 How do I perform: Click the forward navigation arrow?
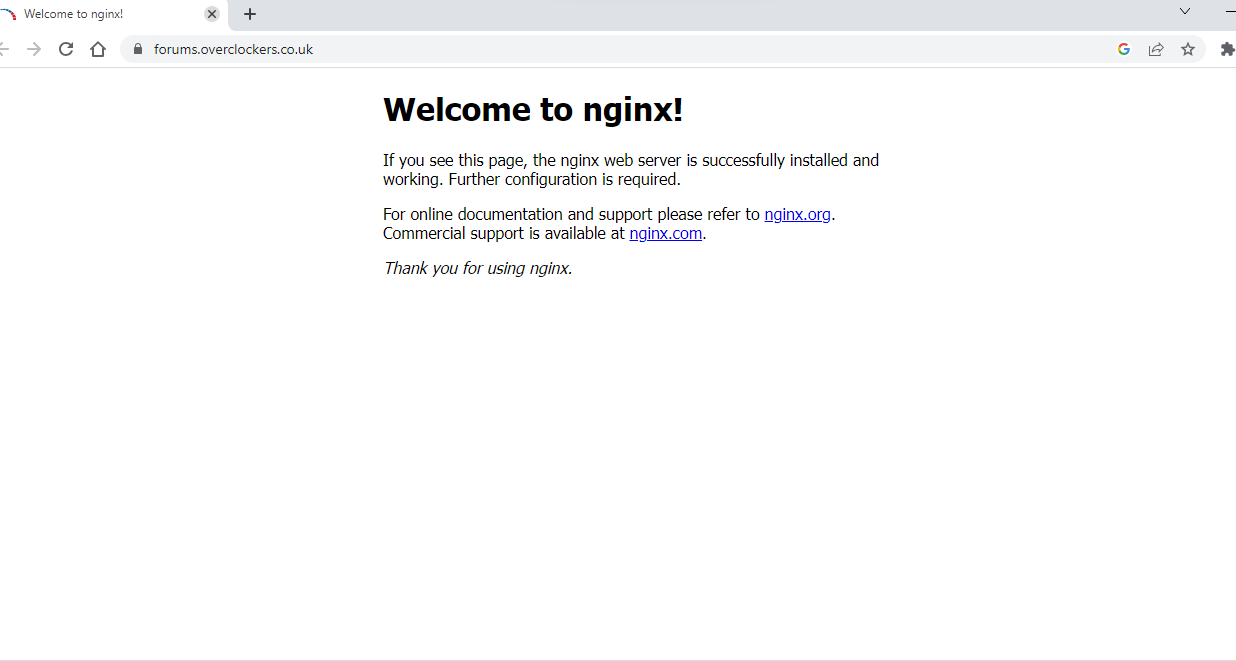click(x=34, y=49)
